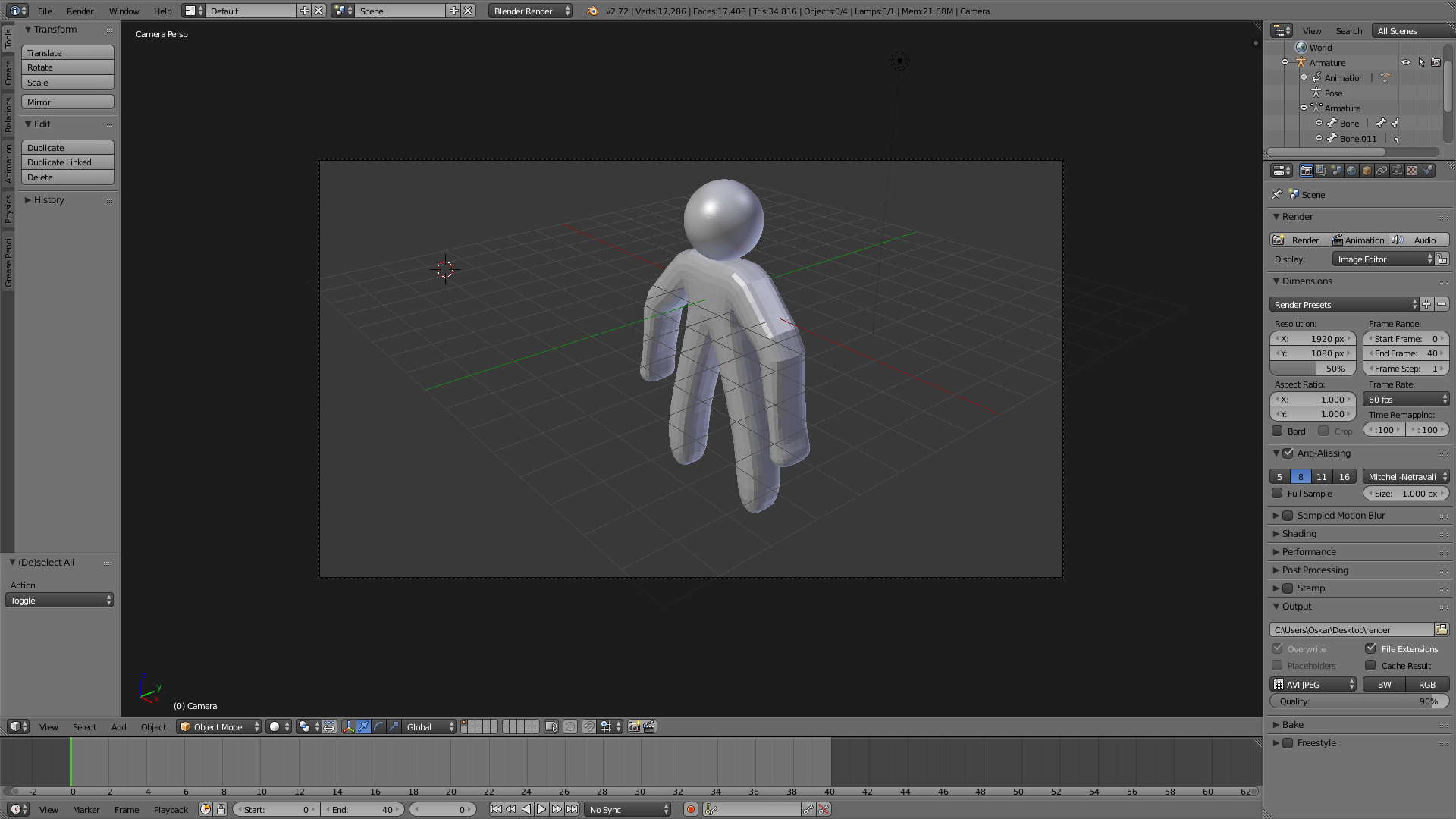
Task: Enable the Bord (border) checkbox
Action: [1277, 431]
